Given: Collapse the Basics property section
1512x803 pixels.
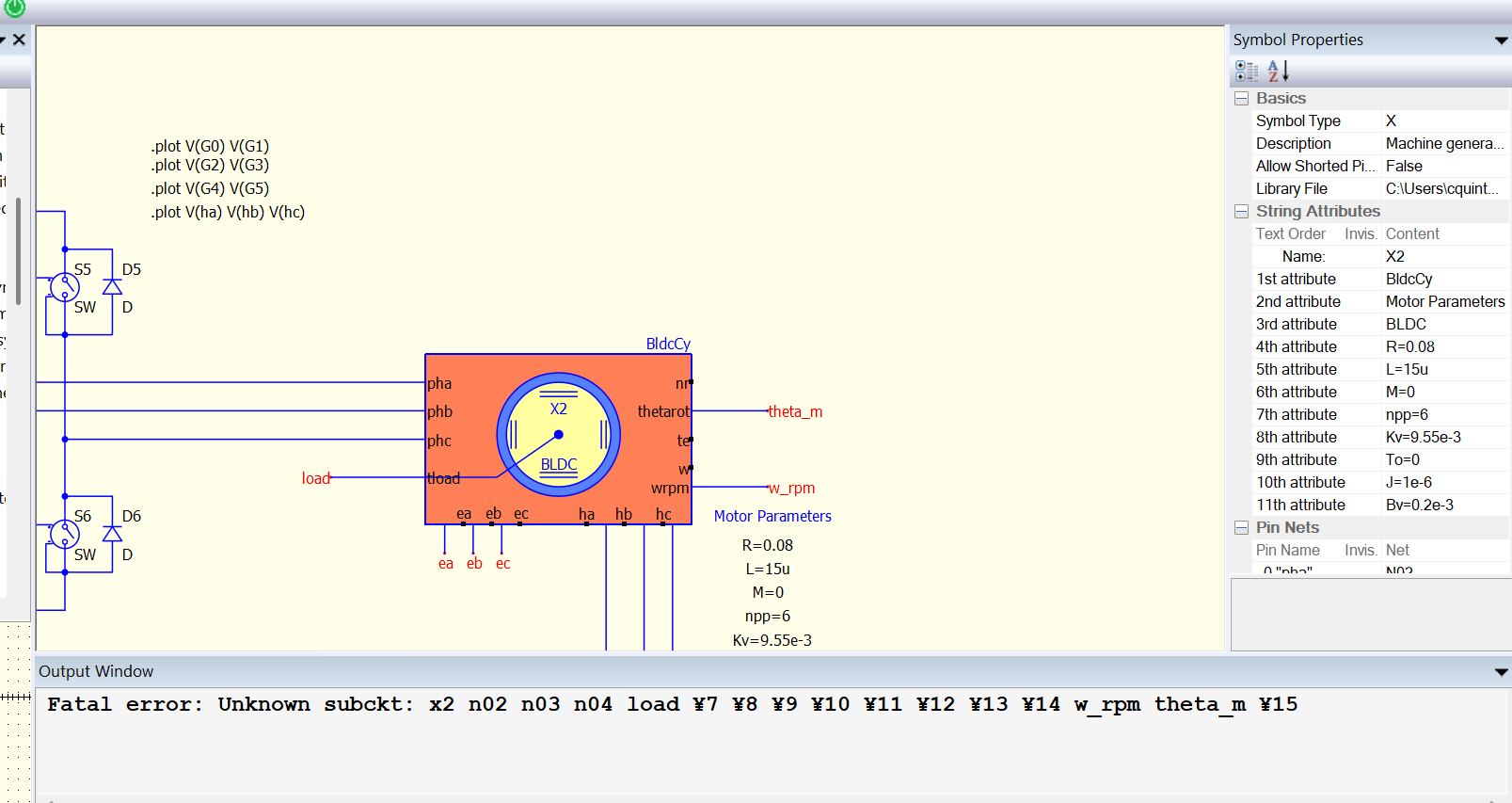Looking at the screenshot, I should (x=1241, y=99).
